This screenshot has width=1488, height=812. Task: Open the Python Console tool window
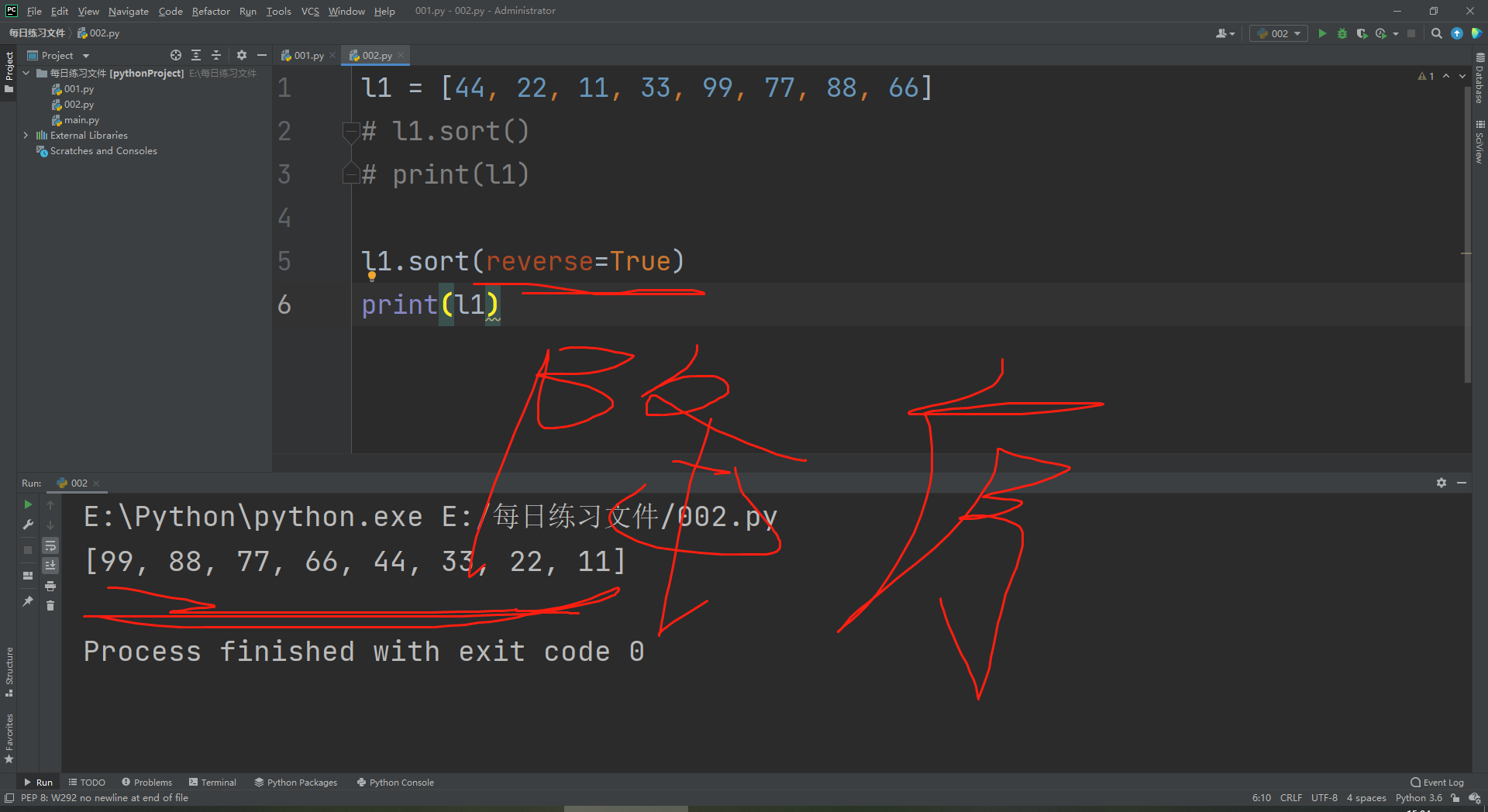[x=395, y=783]
